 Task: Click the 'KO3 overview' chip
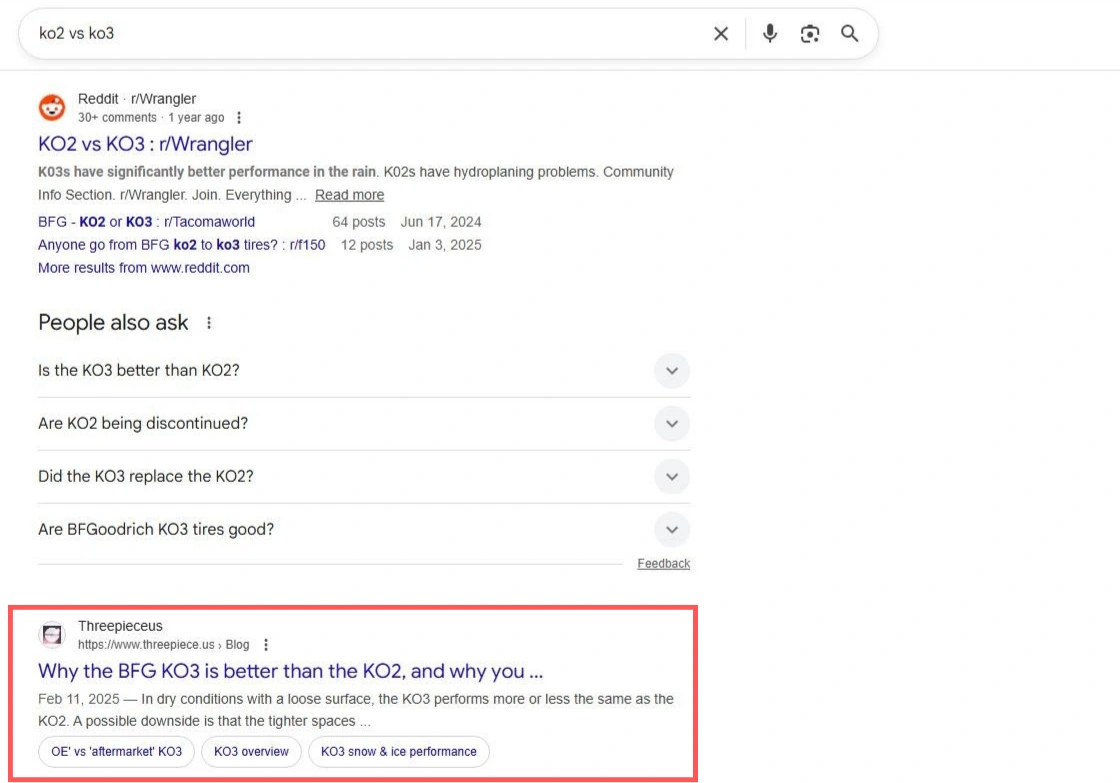tap(251, 752)
